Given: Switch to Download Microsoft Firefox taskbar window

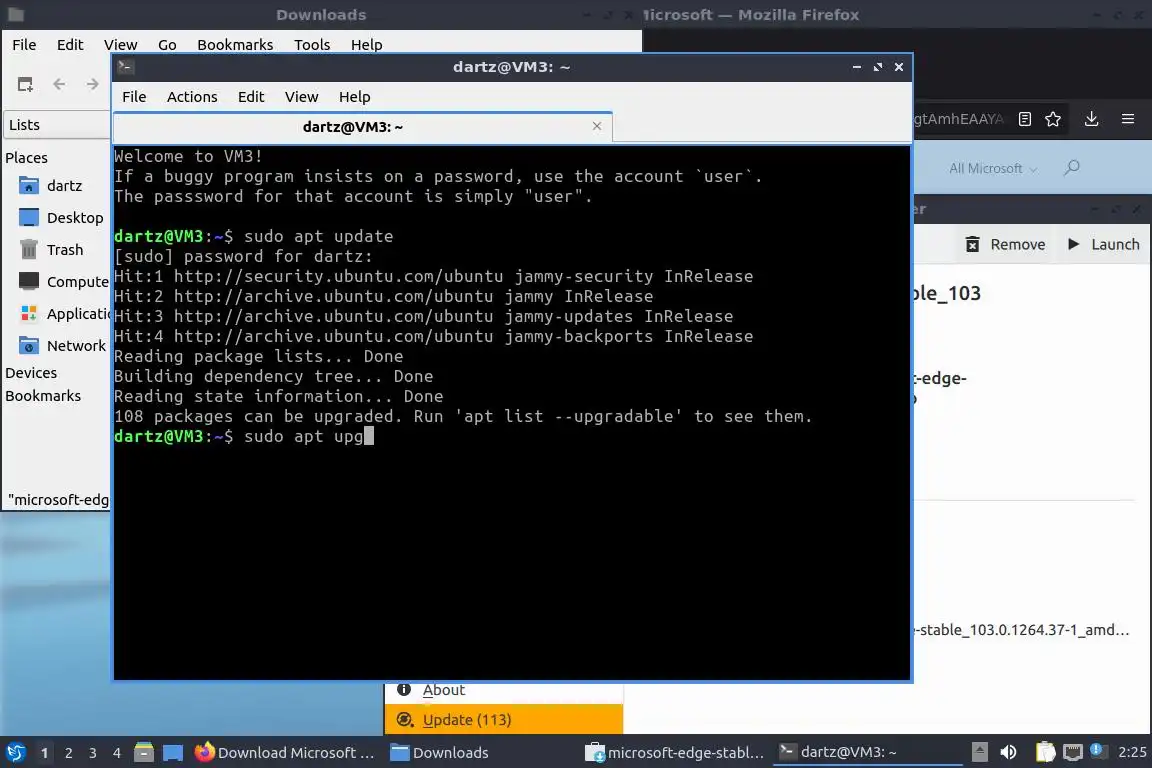Looking at the screenshot, I should [x=285, y=753].
